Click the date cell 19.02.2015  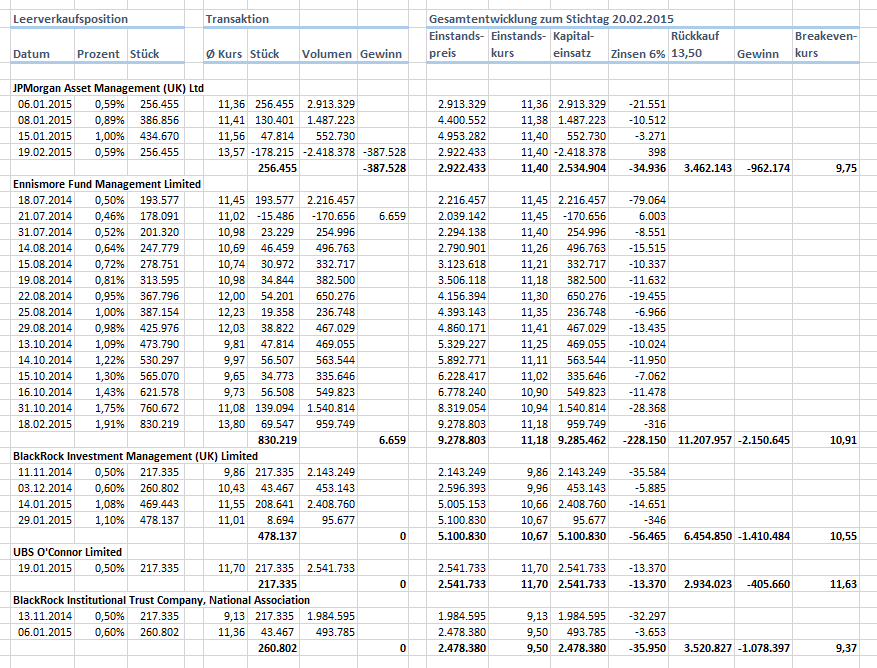click(45, 152)
